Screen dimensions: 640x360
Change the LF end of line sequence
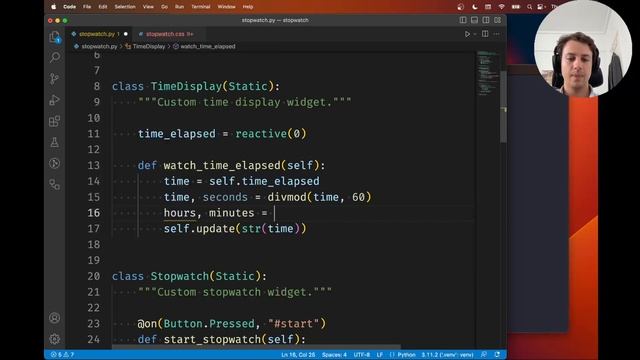coord(380,355)
